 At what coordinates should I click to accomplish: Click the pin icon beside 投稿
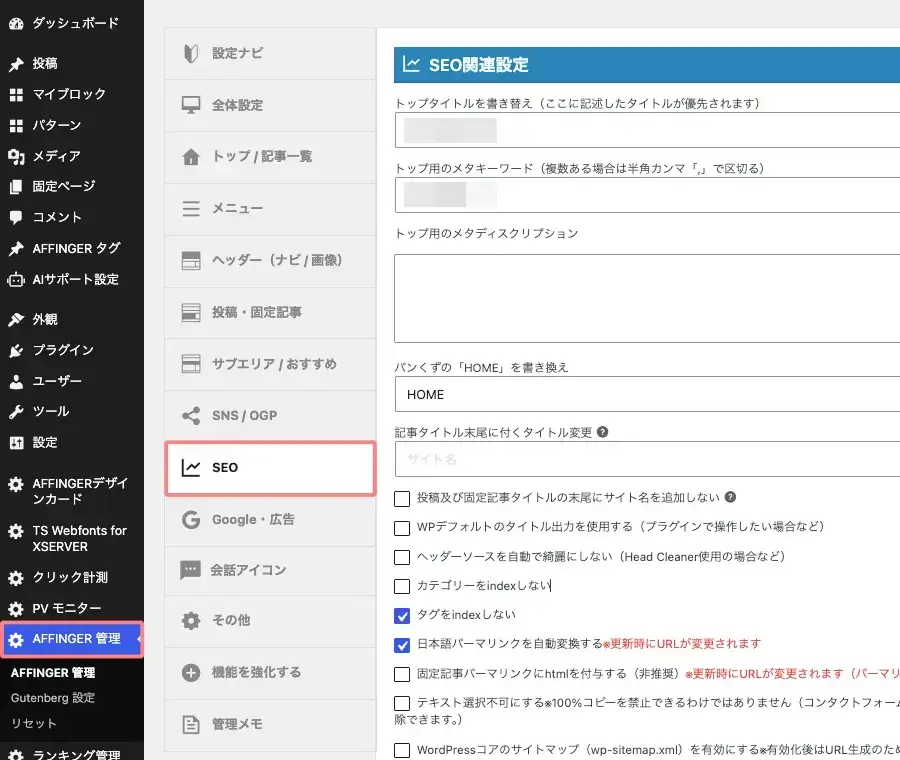16,64
